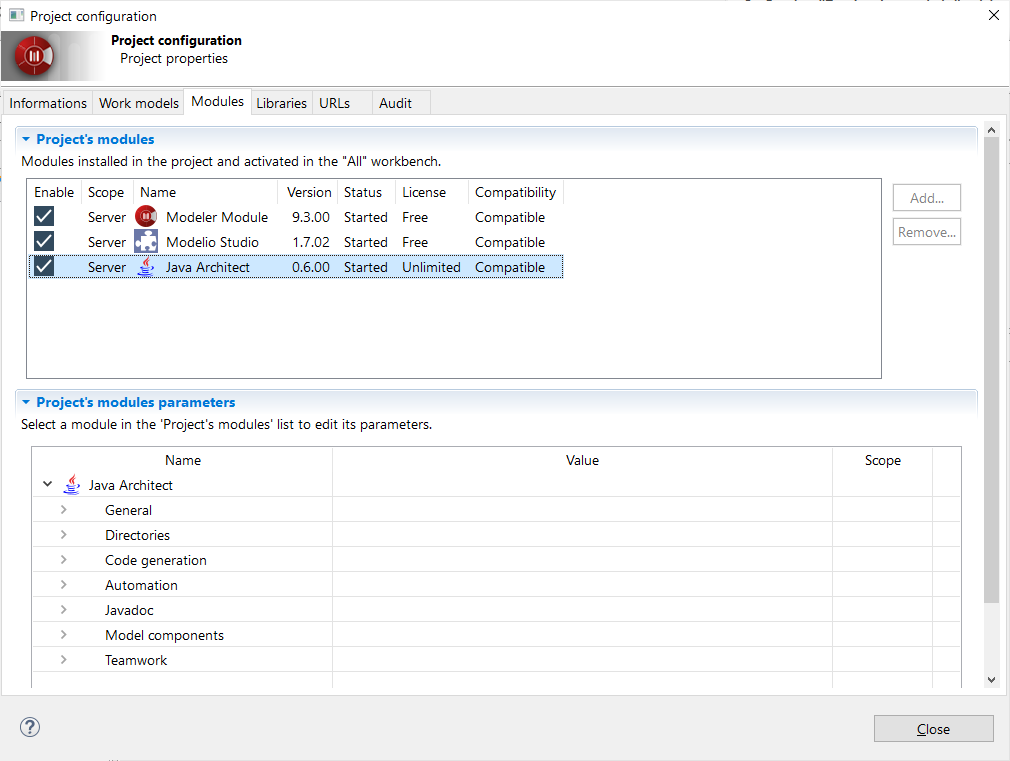Expand the Javadoc parameters group
The image size is (1010, 761).
tap(63, 610)
